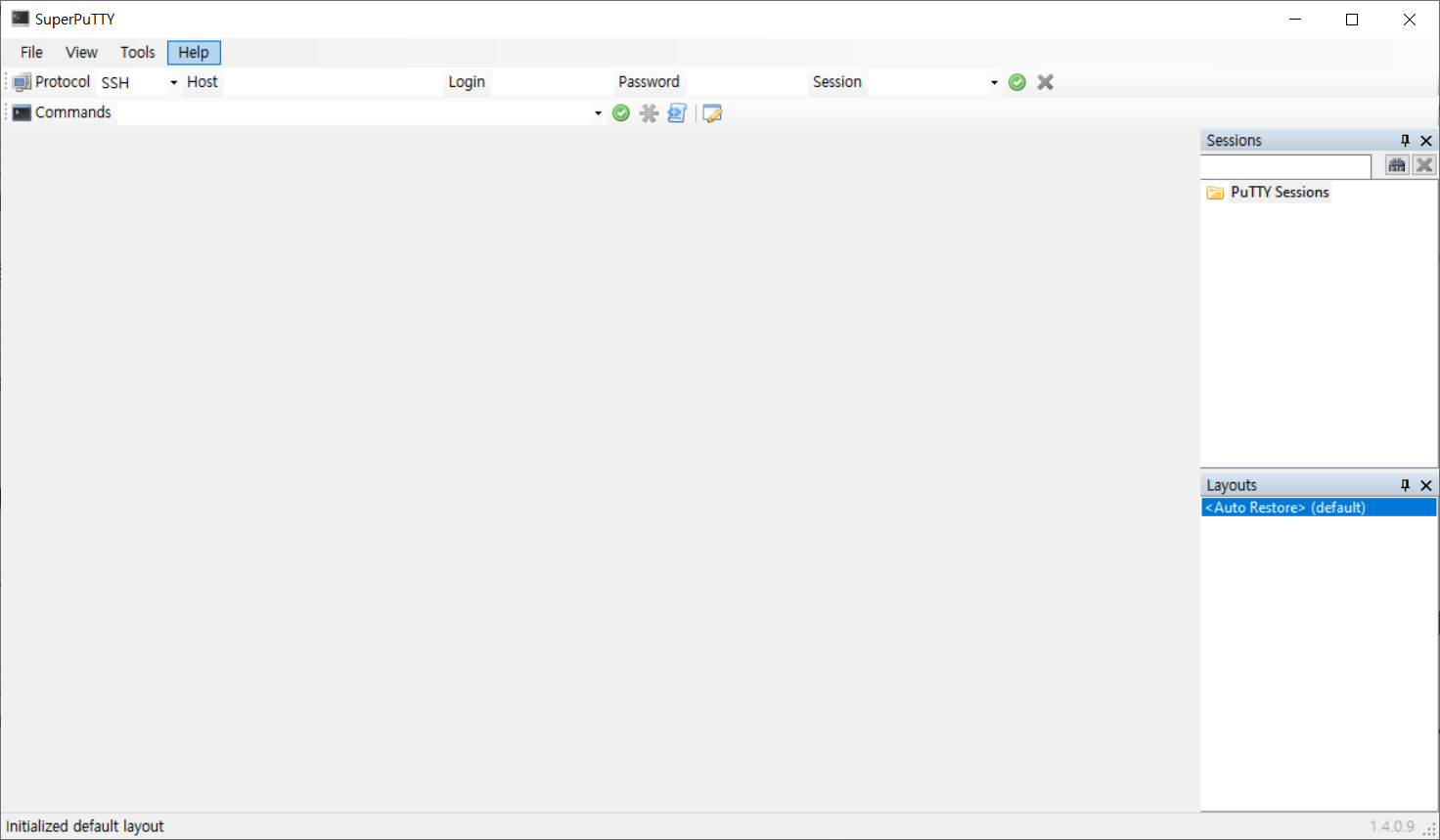Pin the Layouts panel
1440x840 pixels.
(x=1406, y=485)
